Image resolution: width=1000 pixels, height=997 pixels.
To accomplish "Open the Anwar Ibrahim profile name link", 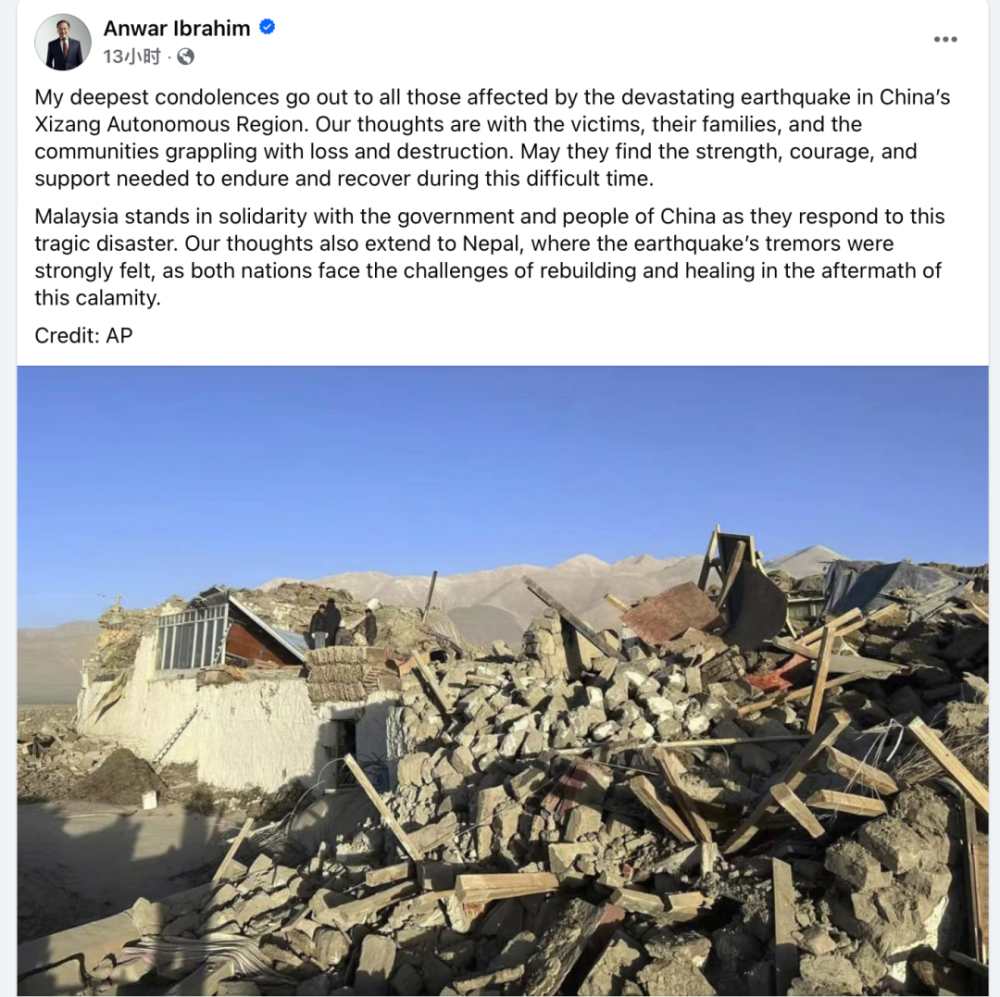I will point(177,28).
